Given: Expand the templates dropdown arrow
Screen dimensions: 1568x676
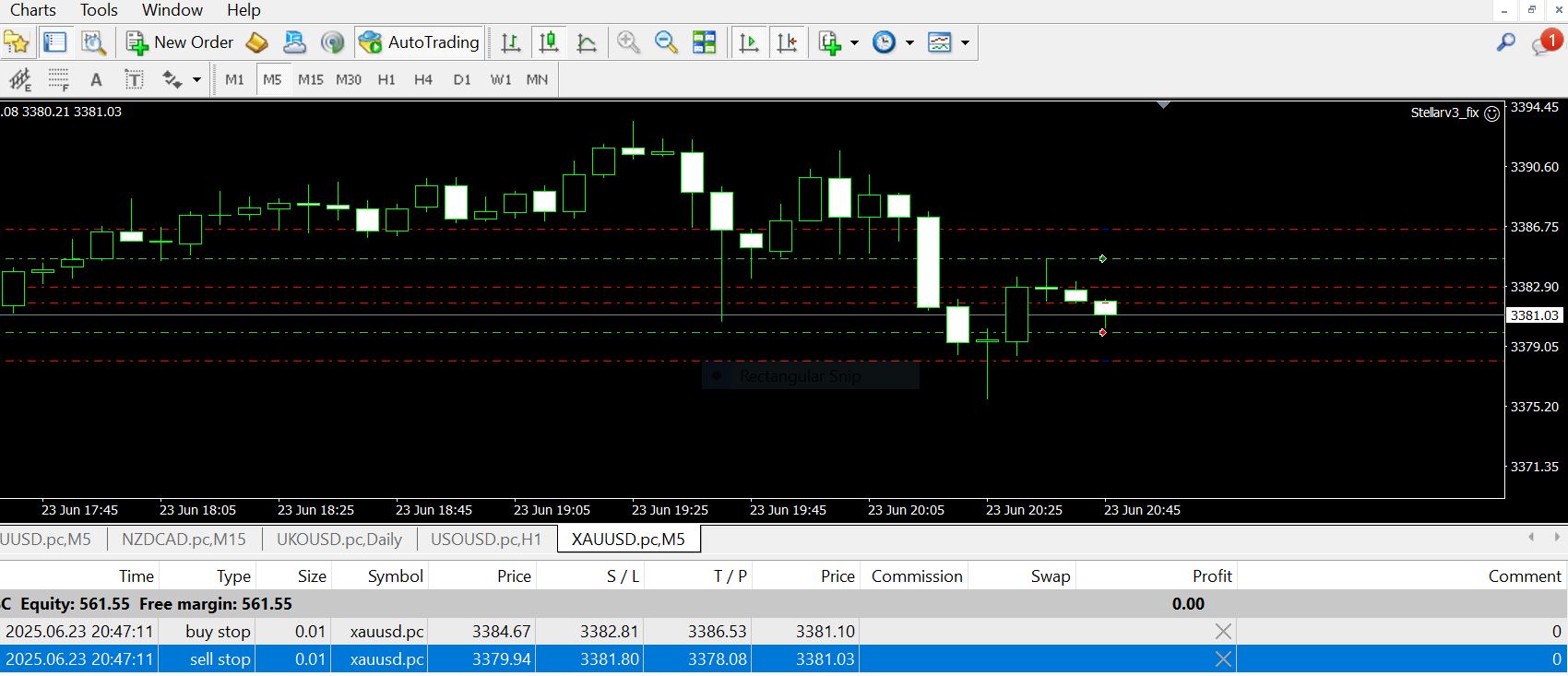Looking at the screenshot, I should [x=965, y=42].
